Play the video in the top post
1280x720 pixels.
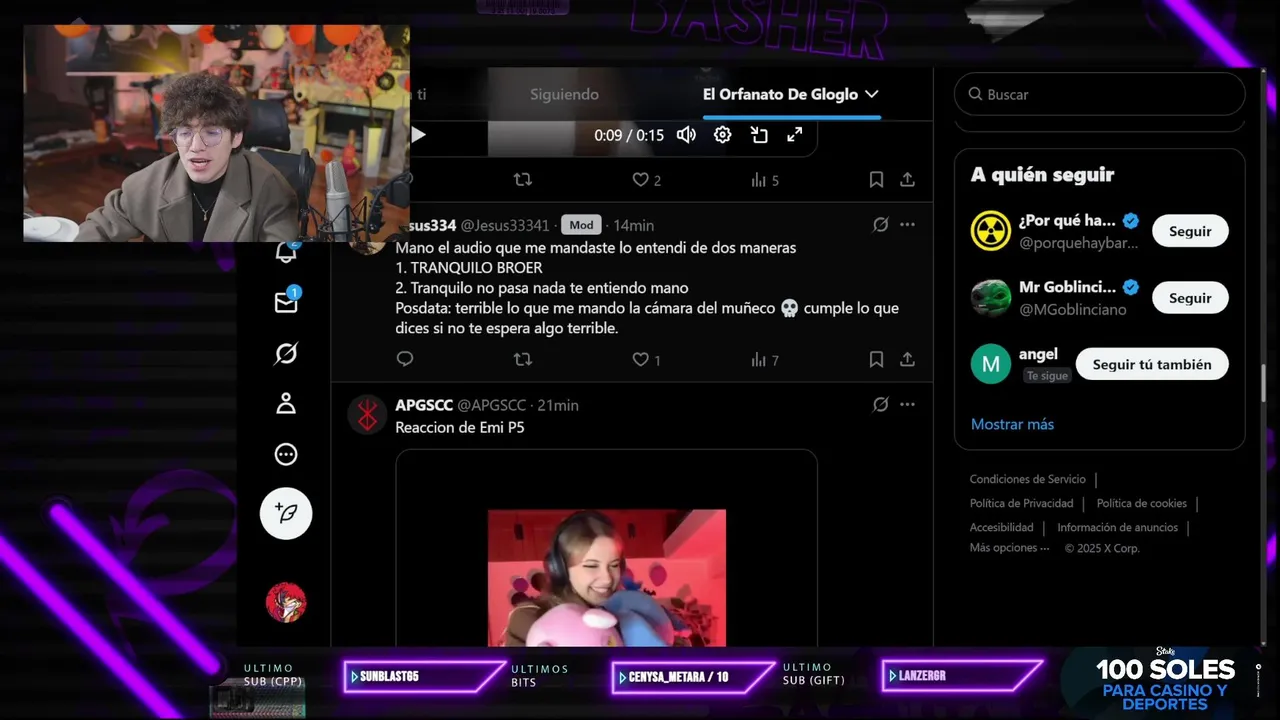tap(418, 135)
